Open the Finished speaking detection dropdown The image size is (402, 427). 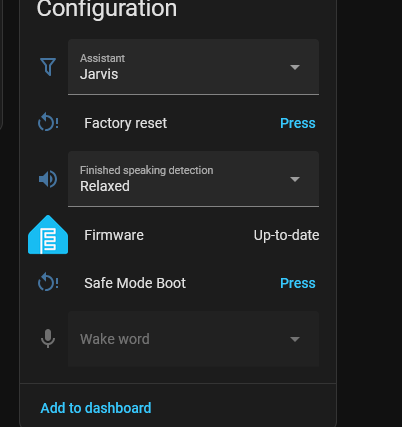click(193, 179)
